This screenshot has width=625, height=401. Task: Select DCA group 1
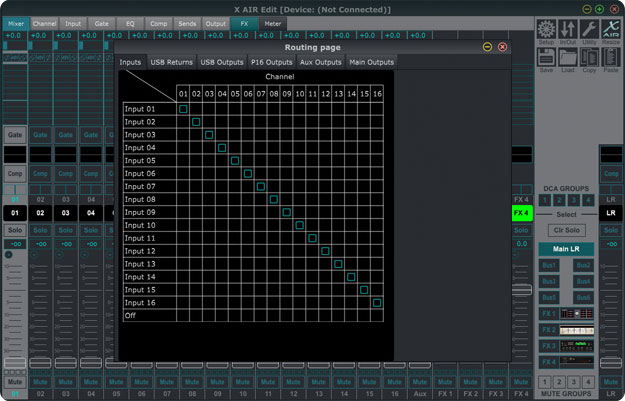click(x=544, y=200)
